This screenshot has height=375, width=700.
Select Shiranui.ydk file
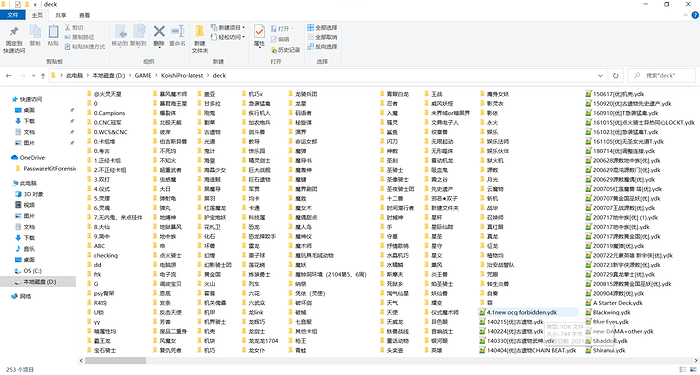[605, 350]
